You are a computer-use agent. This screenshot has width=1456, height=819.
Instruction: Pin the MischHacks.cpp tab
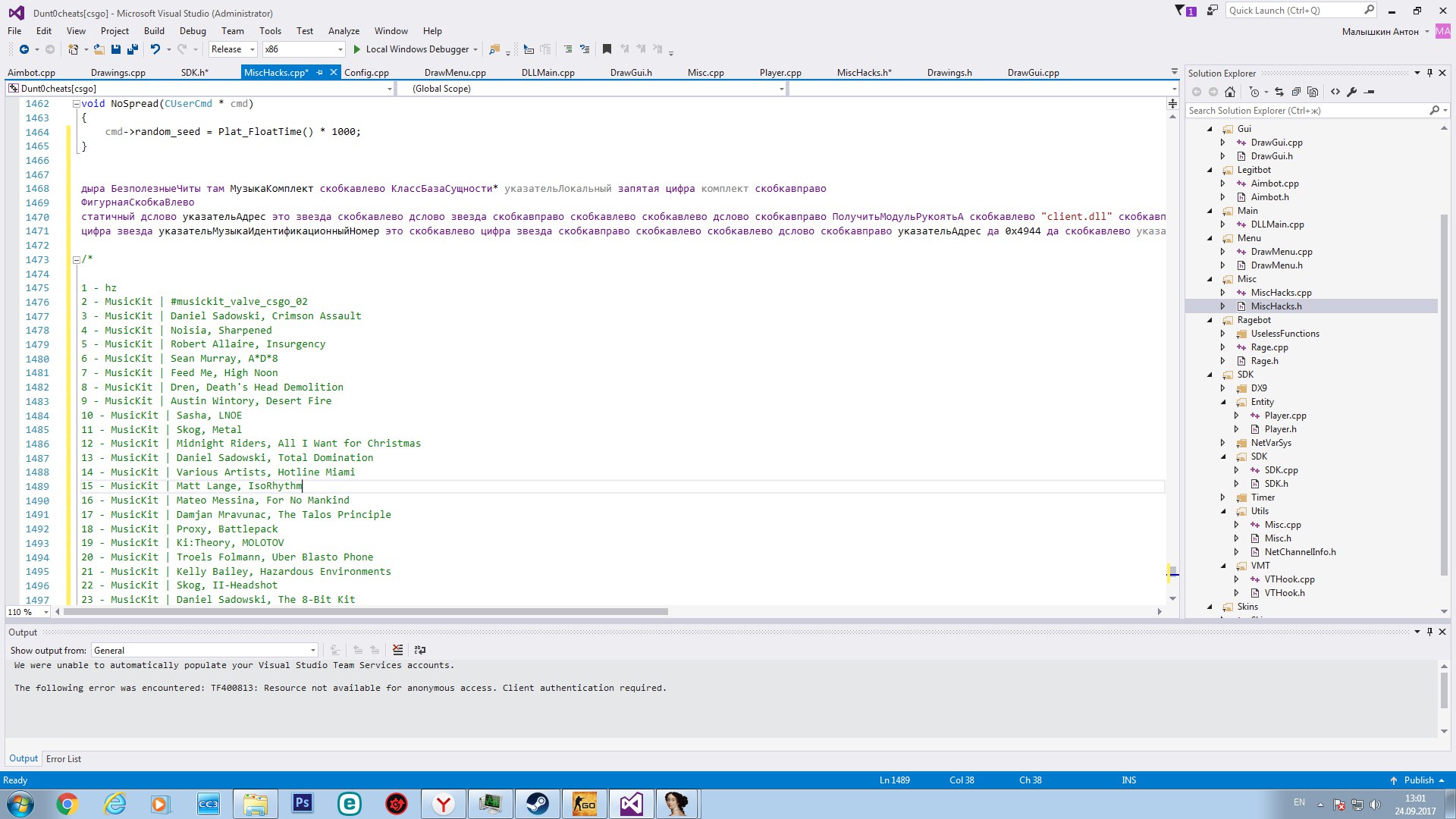[x=320, y=73]
